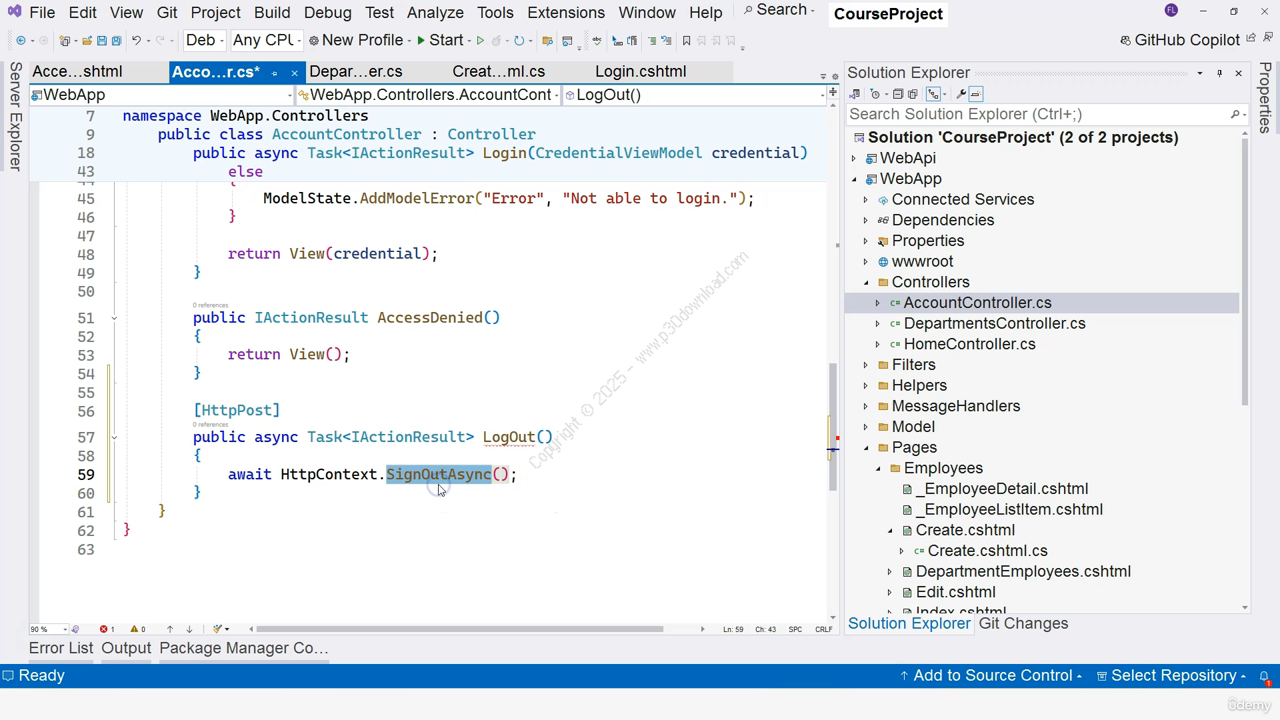Click the notifications bell in status bar
This screenshot has height=720, width=1280.
1264,676
